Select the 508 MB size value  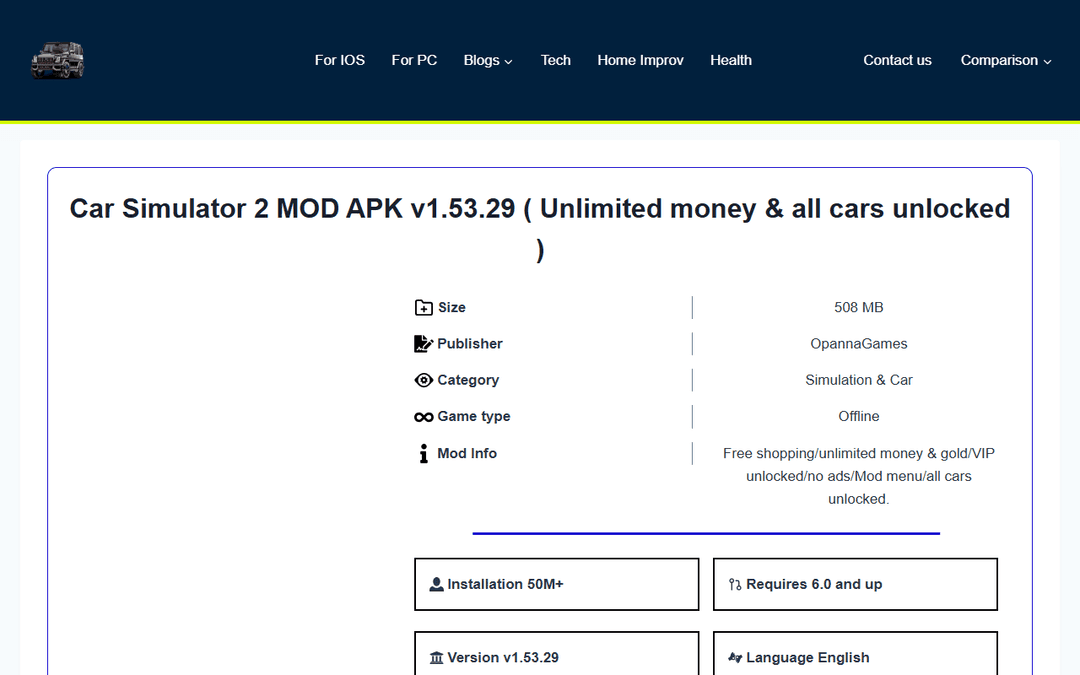point(858,307)
